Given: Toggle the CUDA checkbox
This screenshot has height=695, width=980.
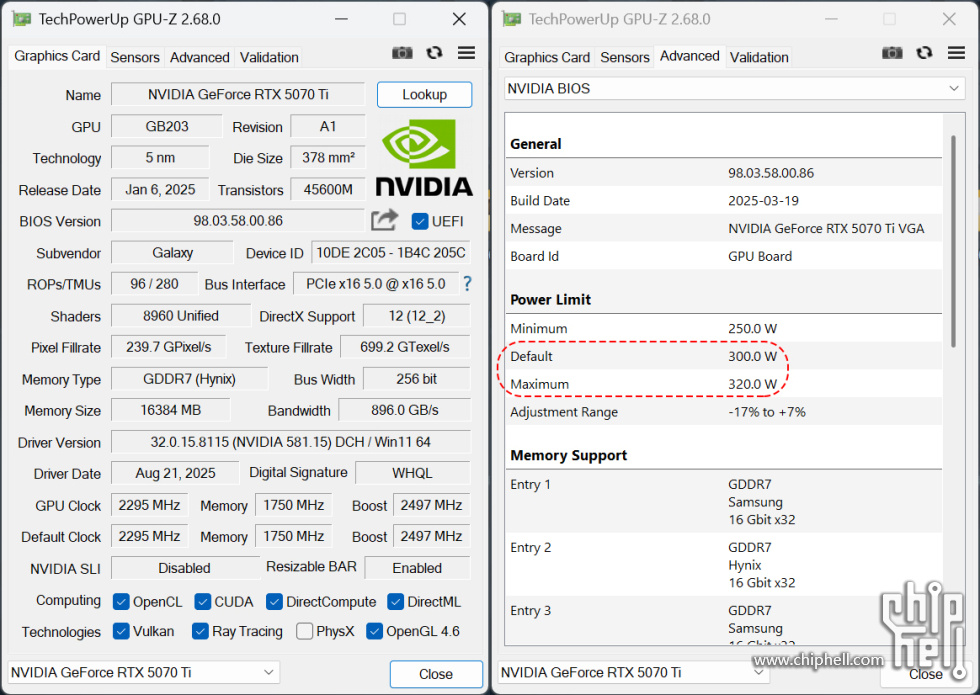Looking at the screenshot, I should pos(202,601).
